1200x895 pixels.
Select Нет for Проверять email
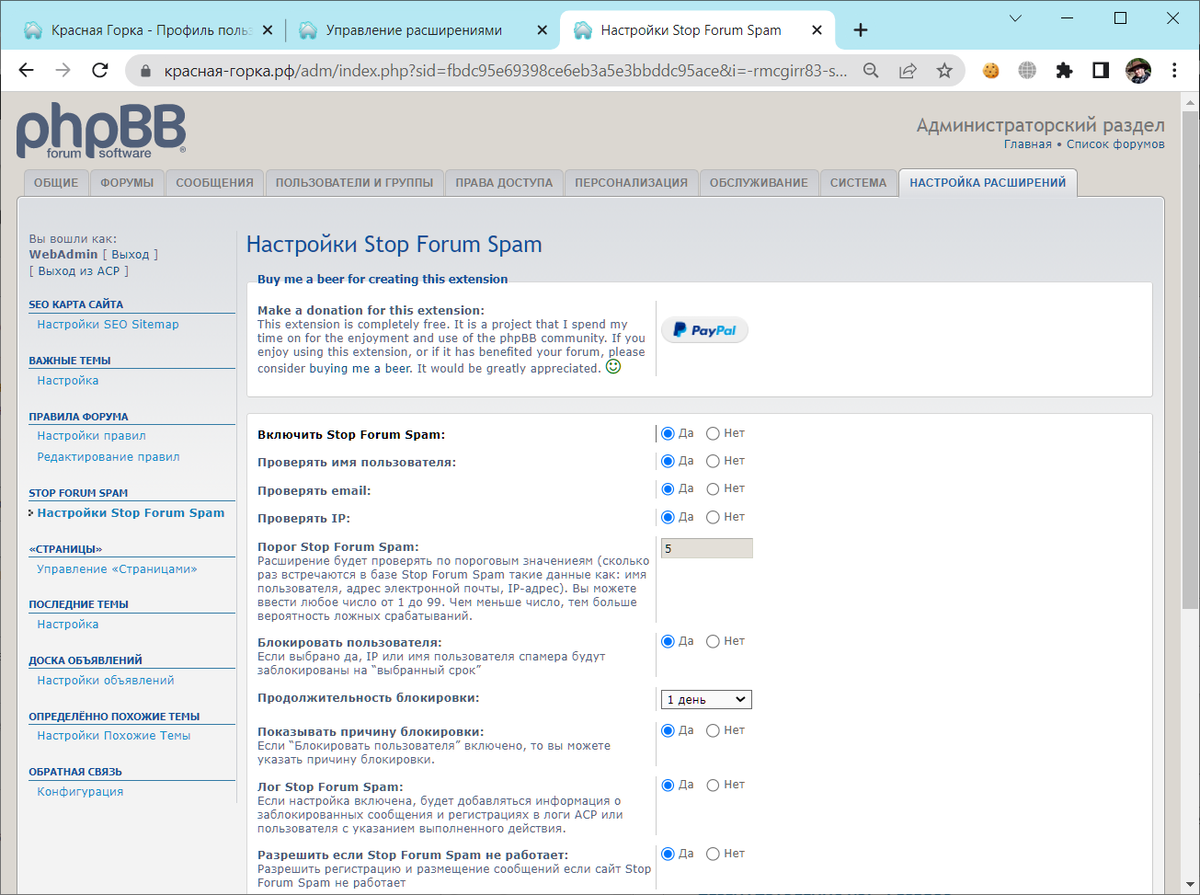pyautogui.click(x=713, y=489)
